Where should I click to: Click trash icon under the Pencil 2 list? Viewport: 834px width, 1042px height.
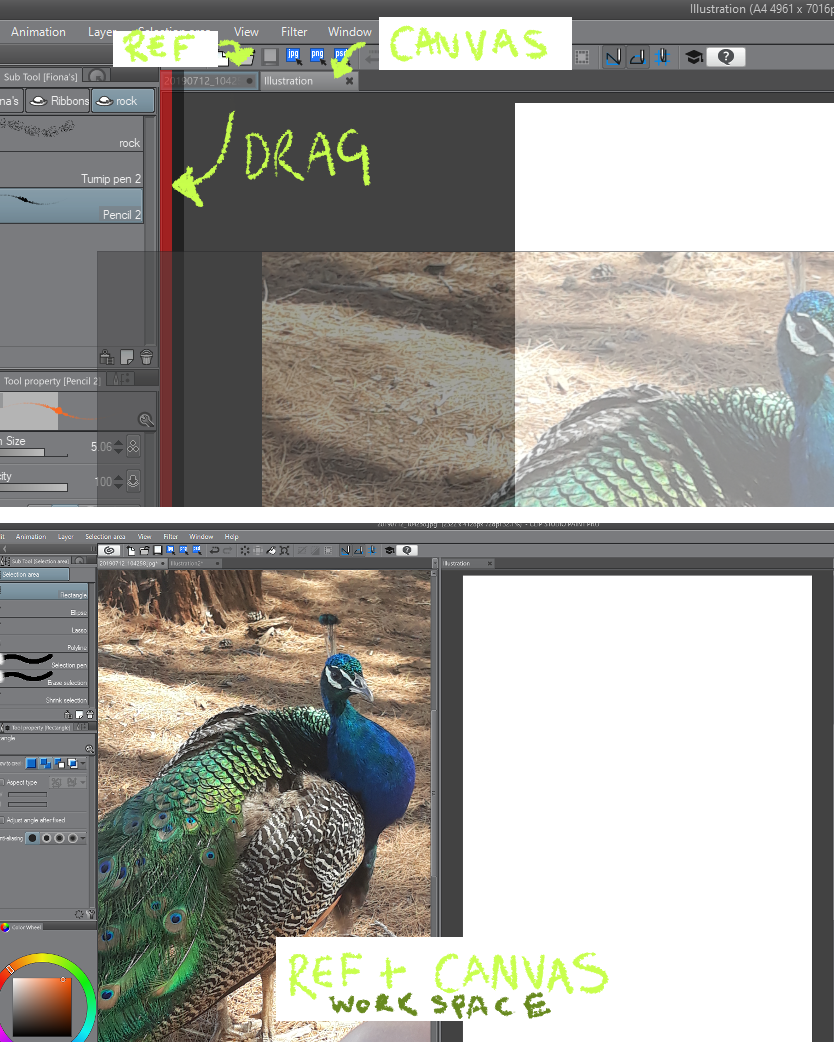coord(146,358)
